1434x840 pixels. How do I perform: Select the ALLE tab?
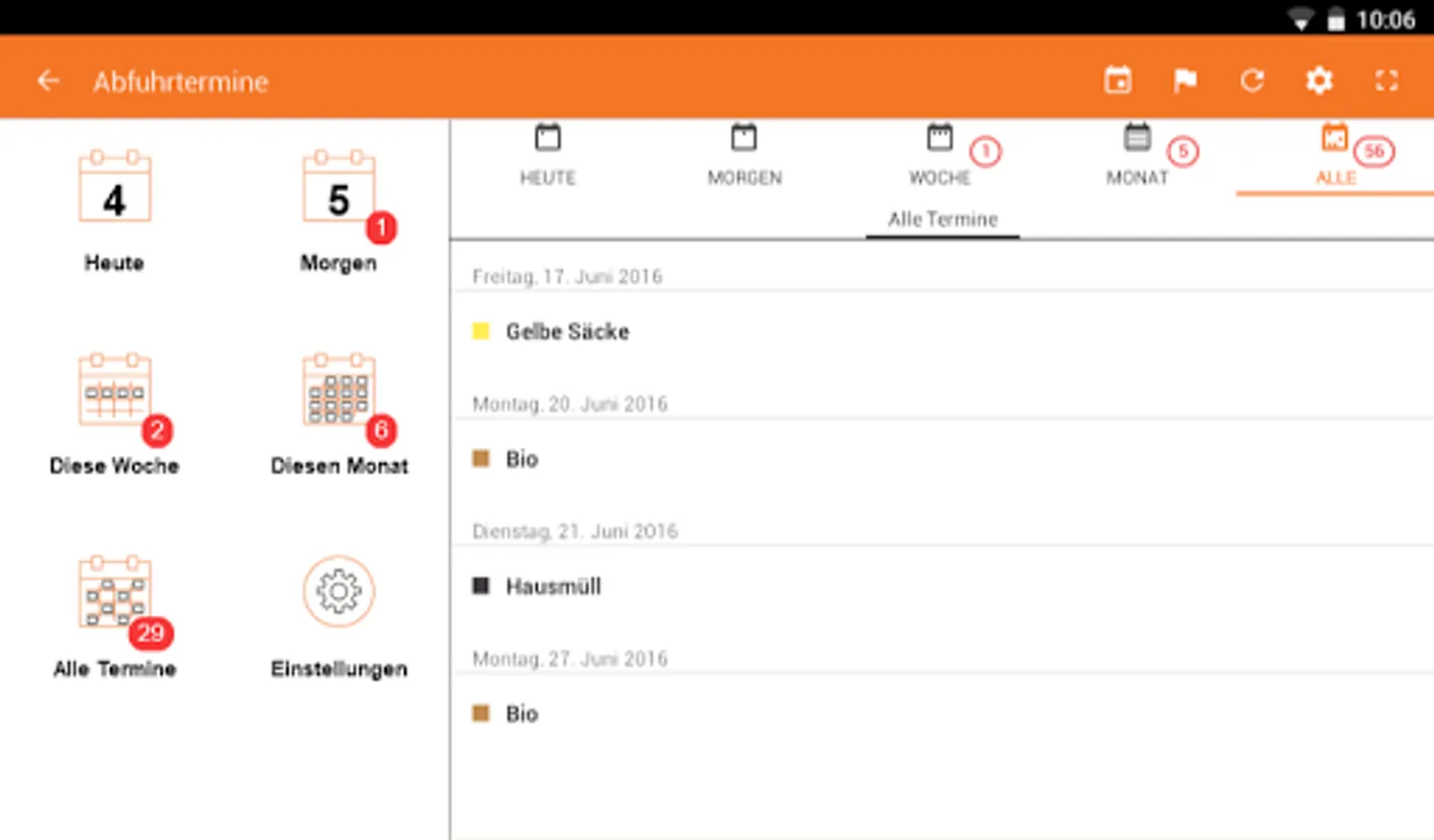click(x=1335, y=157)
